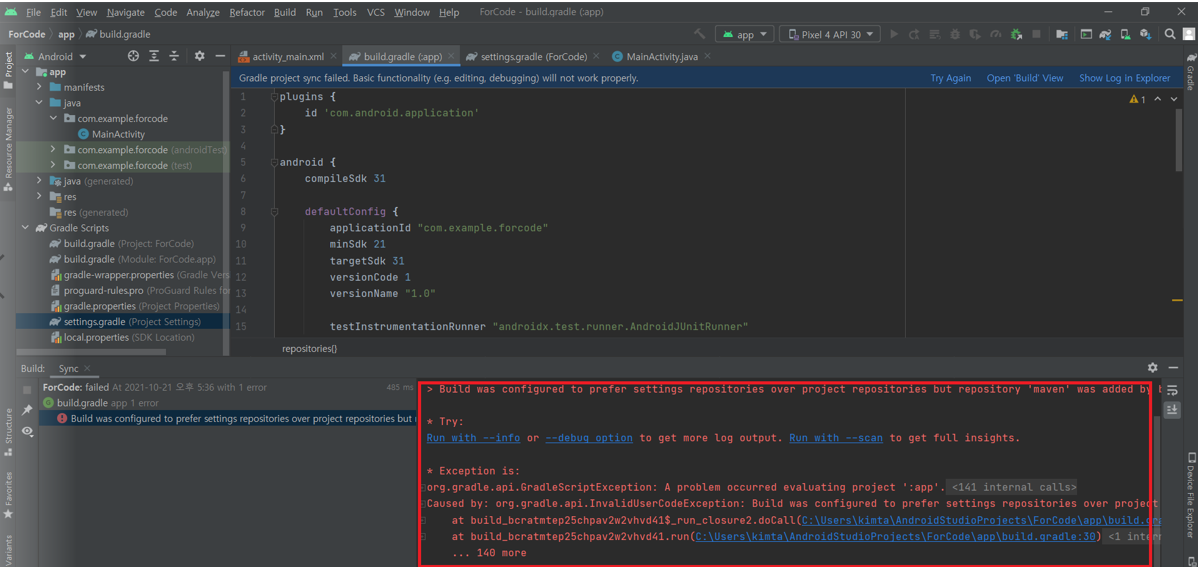Click the Stop square icon in toolbar
The width and height of the screenshot is (1198, 567).
coord(1037,34)
